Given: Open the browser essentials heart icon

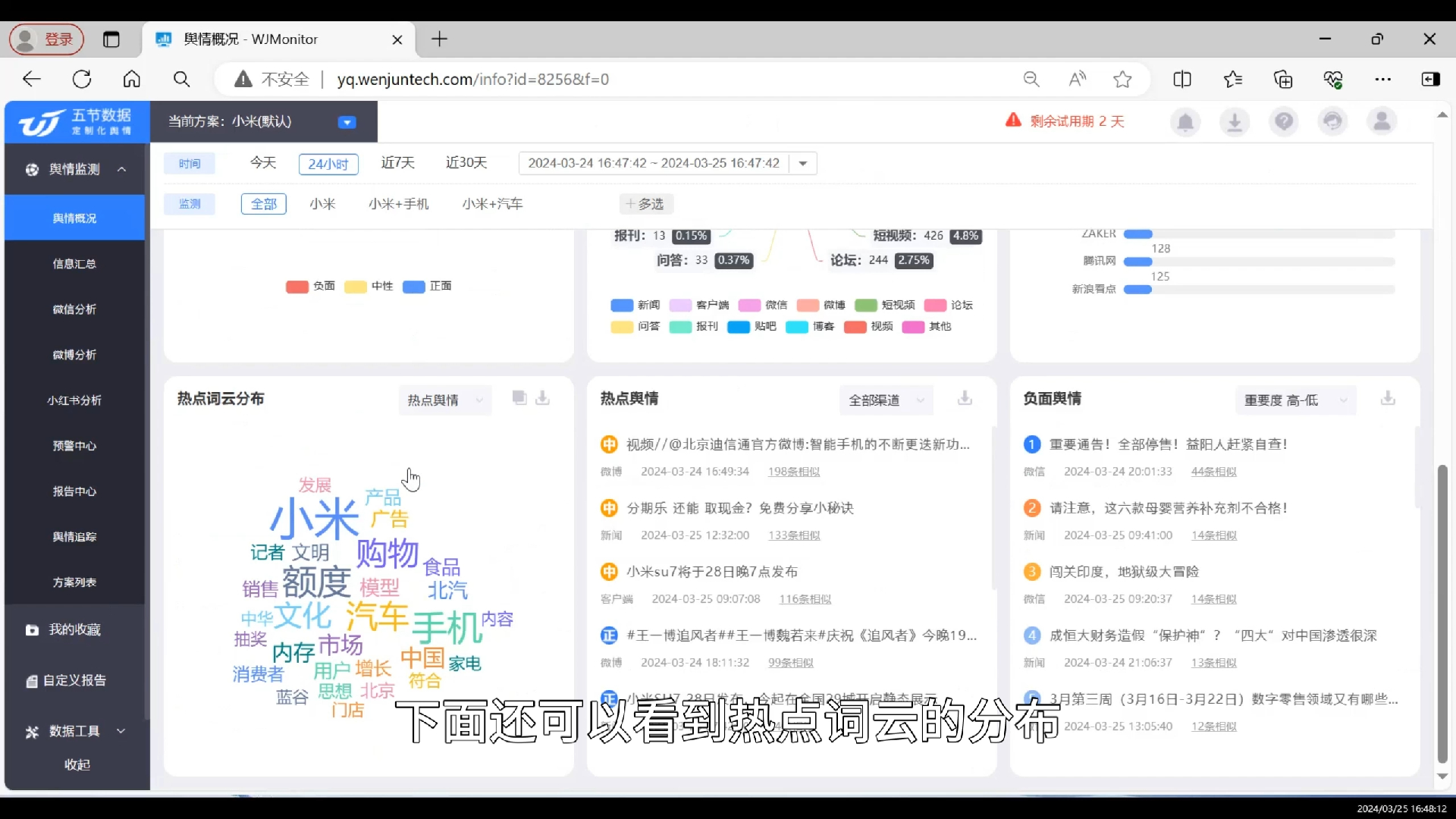Looking at the screenshot, I should pos(1333,79).
